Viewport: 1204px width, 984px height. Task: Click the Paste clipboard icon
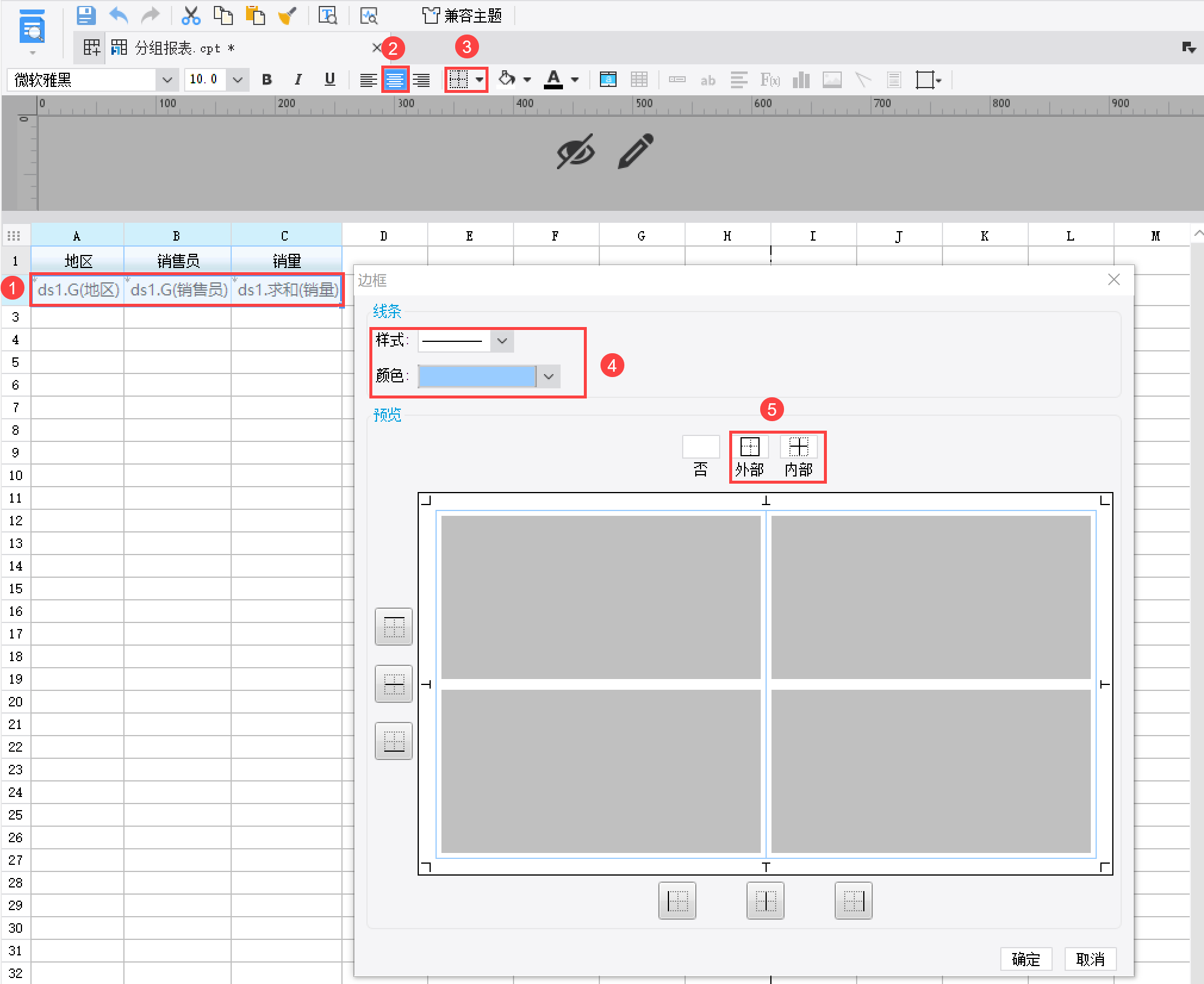(255, 15)
